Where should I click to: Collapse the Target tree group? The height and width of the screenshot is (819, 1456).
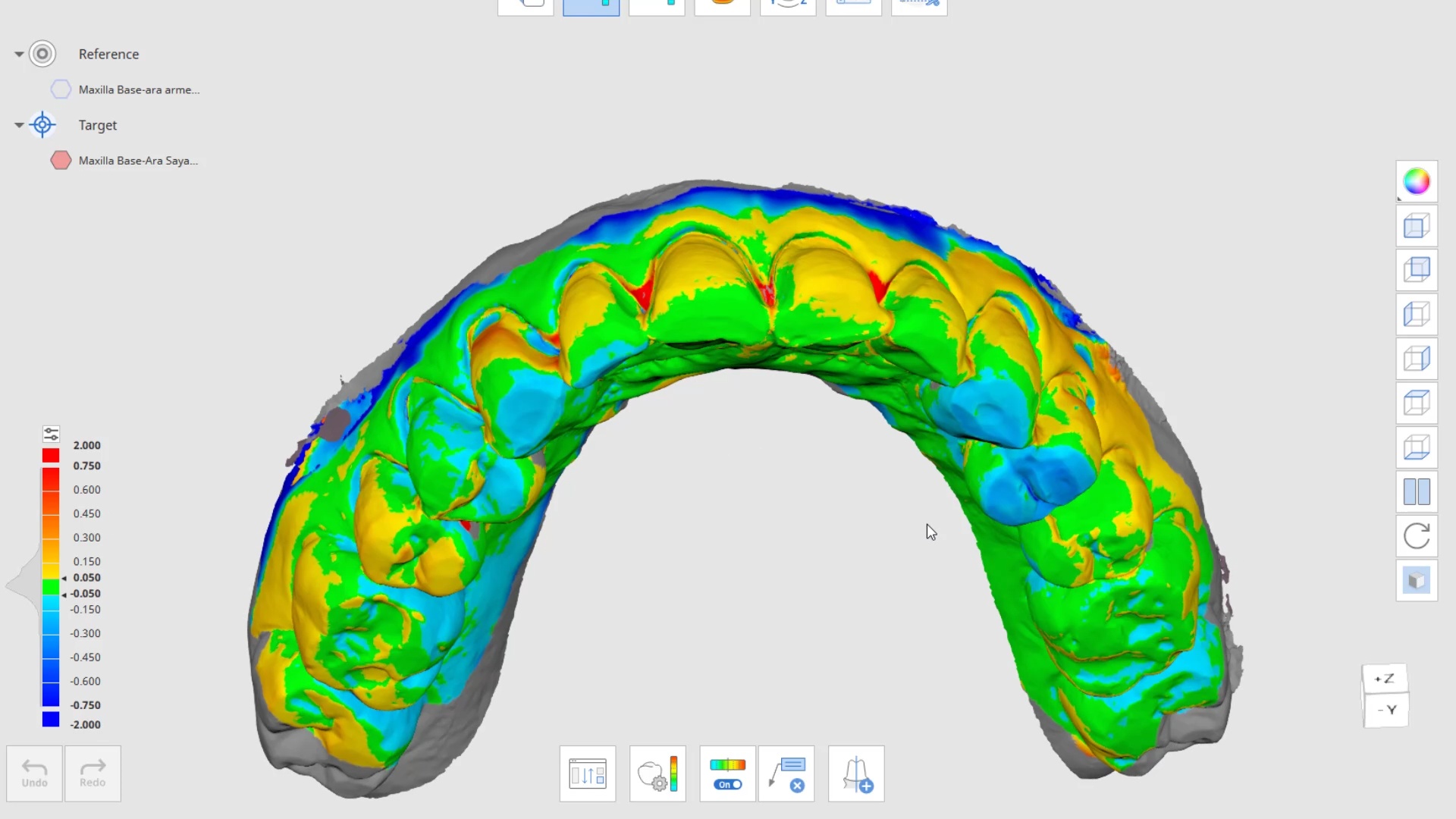(x=19, y=125)
